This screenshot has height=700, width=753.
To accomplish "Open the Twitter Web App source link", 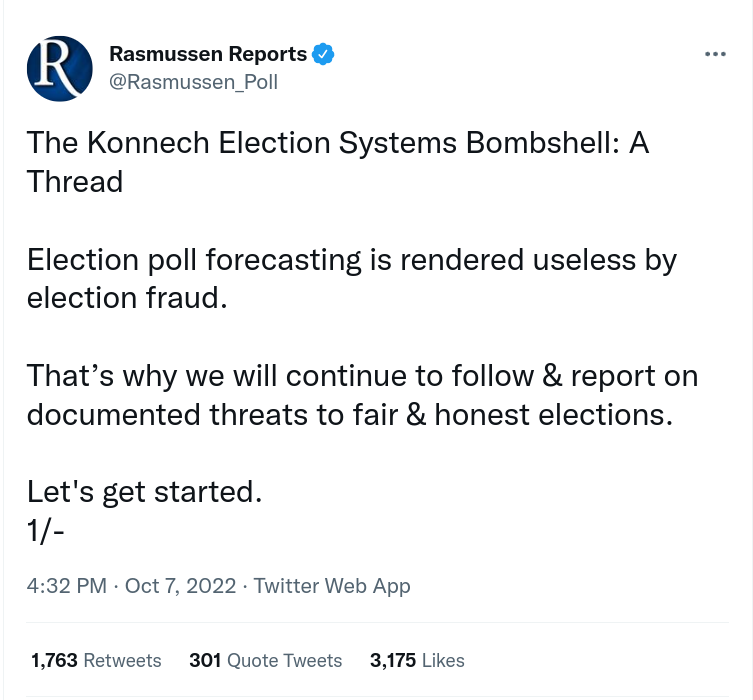I will [x=332, y=586].
